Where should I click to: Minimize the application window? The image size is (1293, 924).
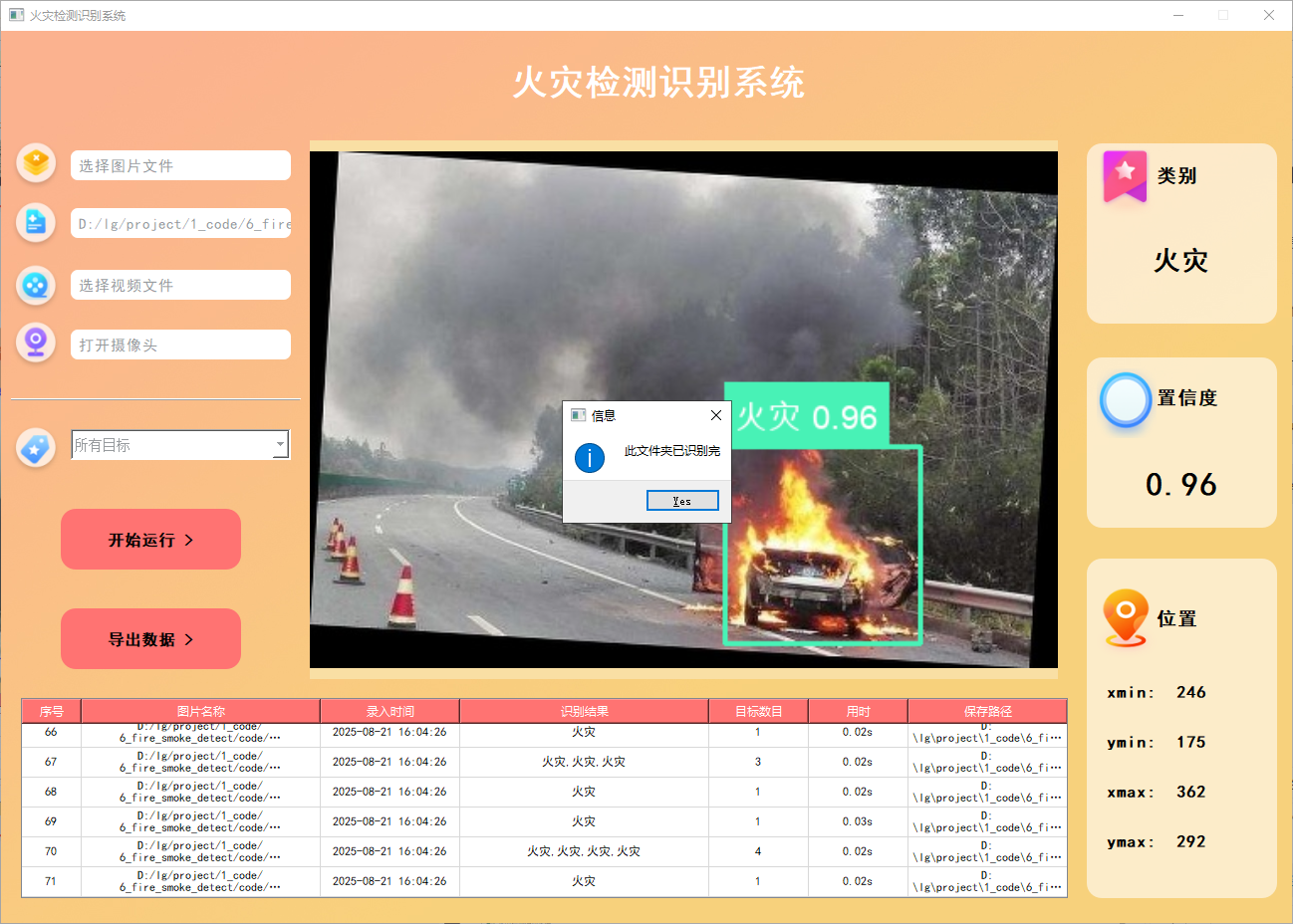1178,15
